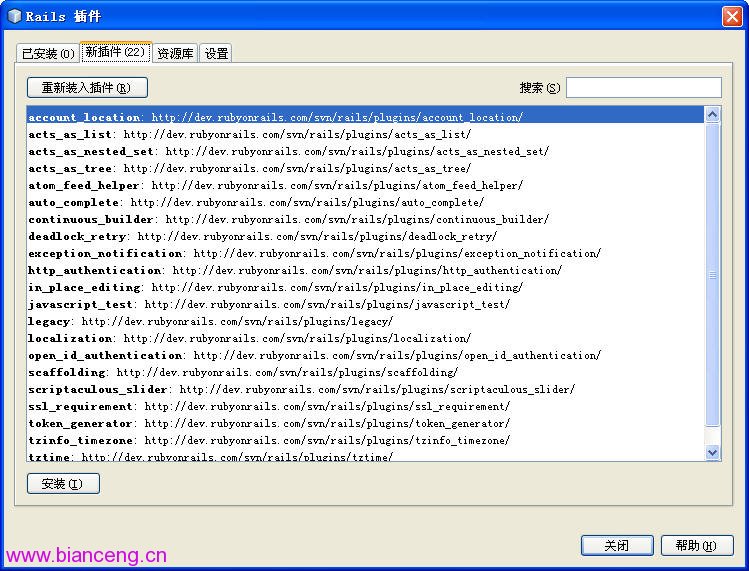
Task: Select the open_id_authentication plugin row
Action: click(x=365, y=356)
